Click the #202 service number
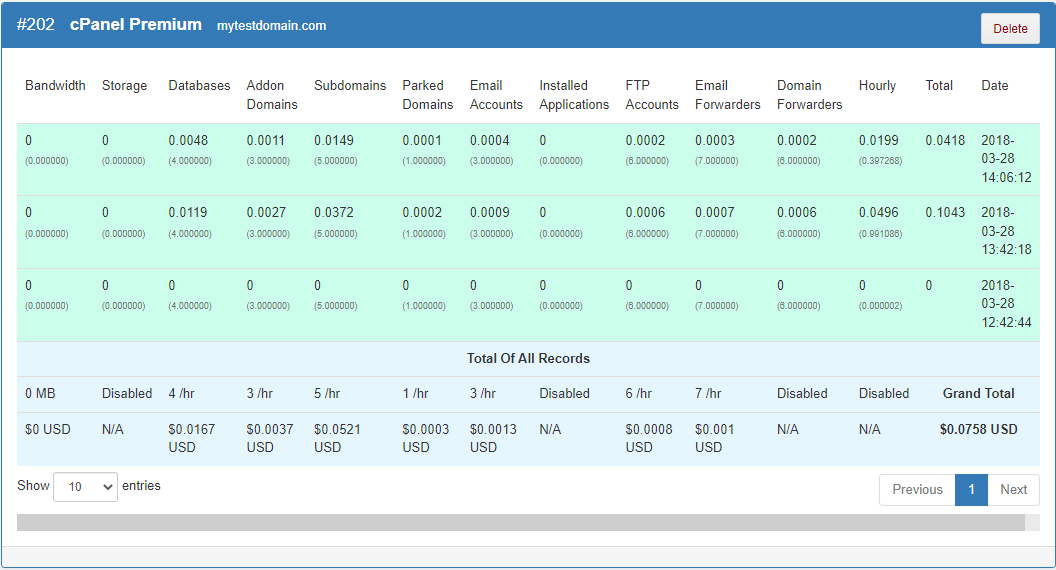 [x=36, y=24]
